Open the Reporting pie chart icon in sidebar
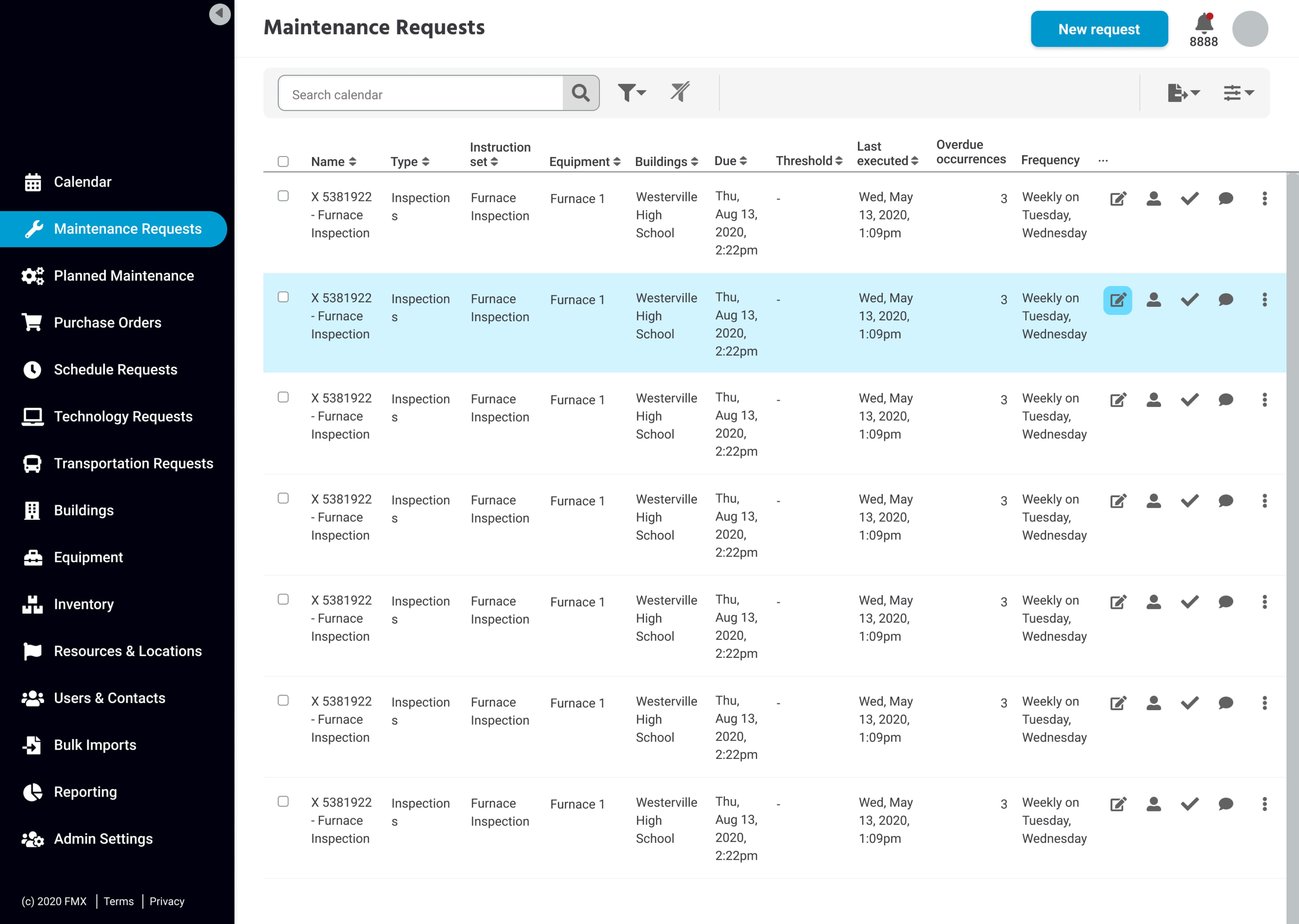This screenshot has width=1299, height=924. (32, 791)
